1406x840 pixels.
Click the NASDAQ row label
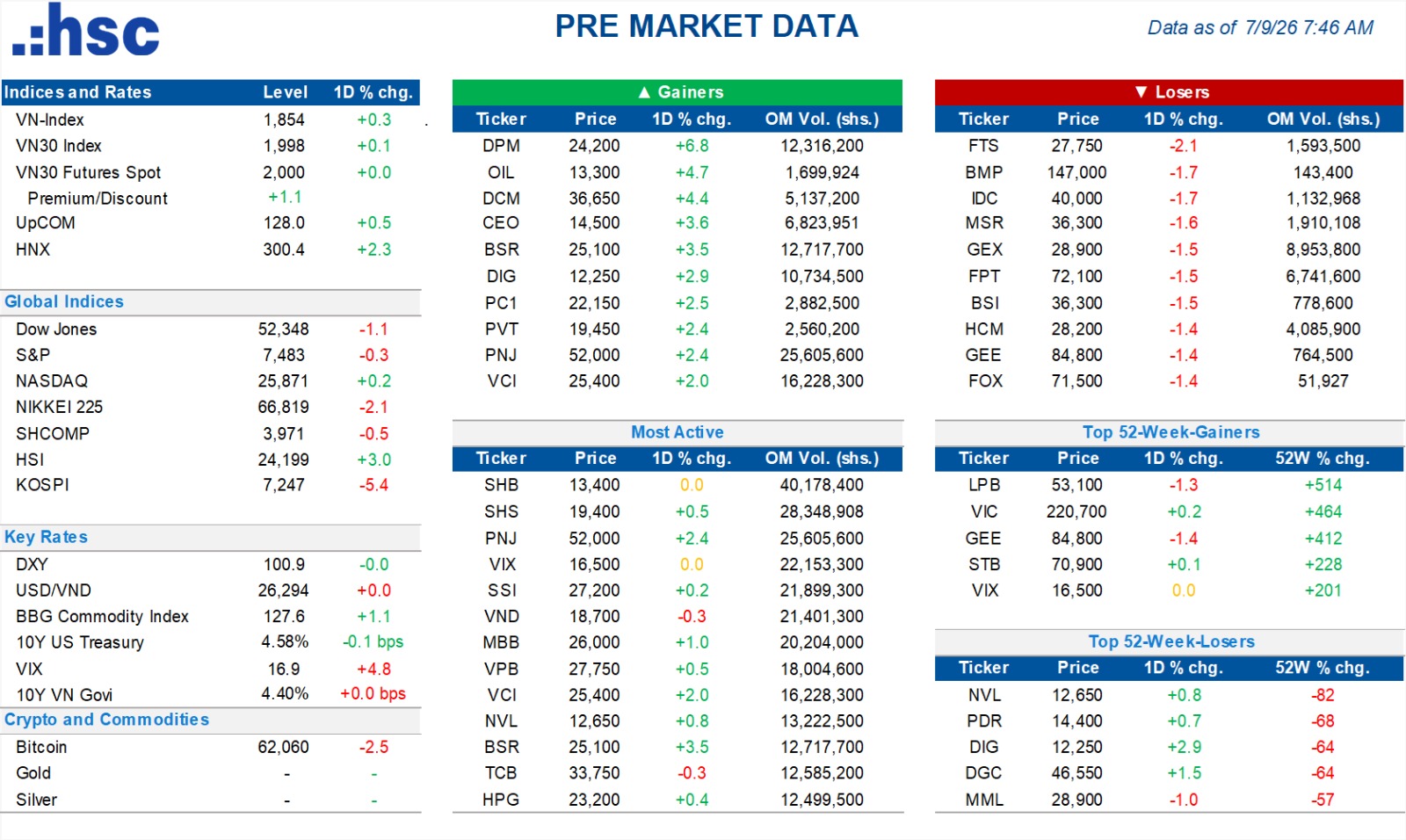coord(52,381)
